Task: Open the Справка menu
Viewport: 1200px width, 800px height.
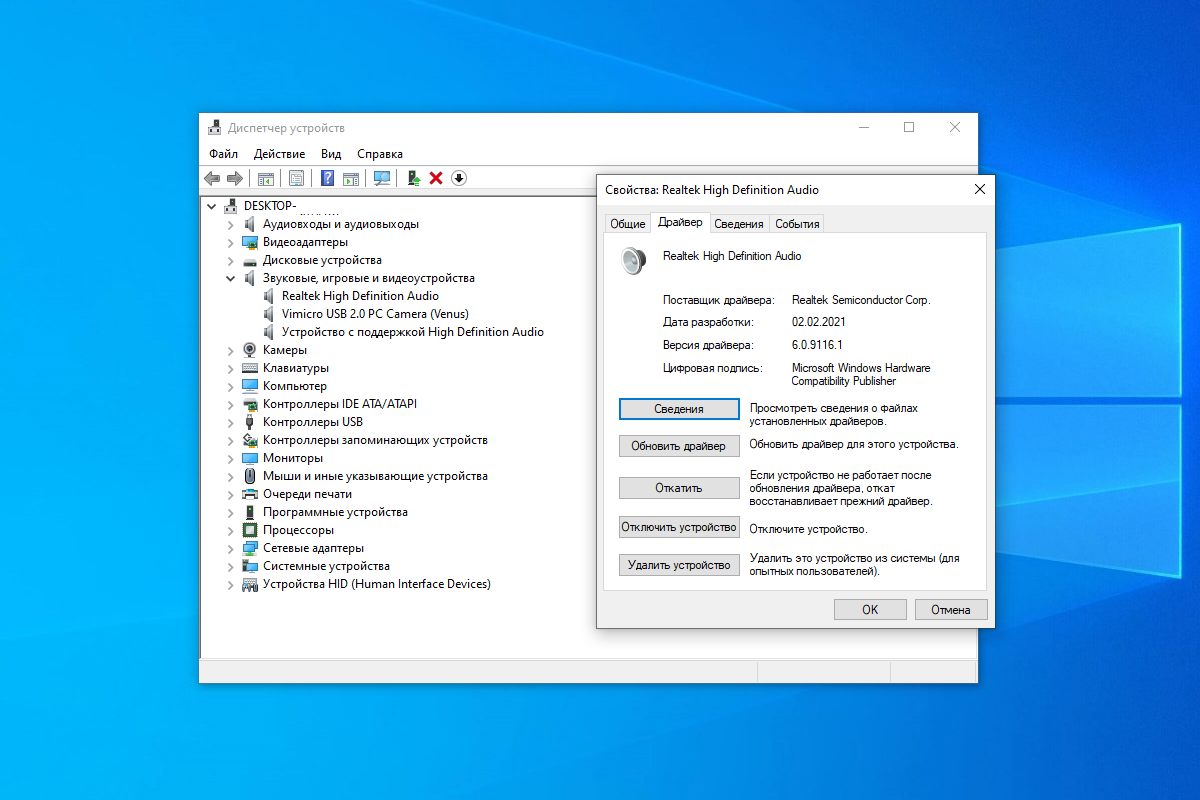Action: click(x=380, y=154)
